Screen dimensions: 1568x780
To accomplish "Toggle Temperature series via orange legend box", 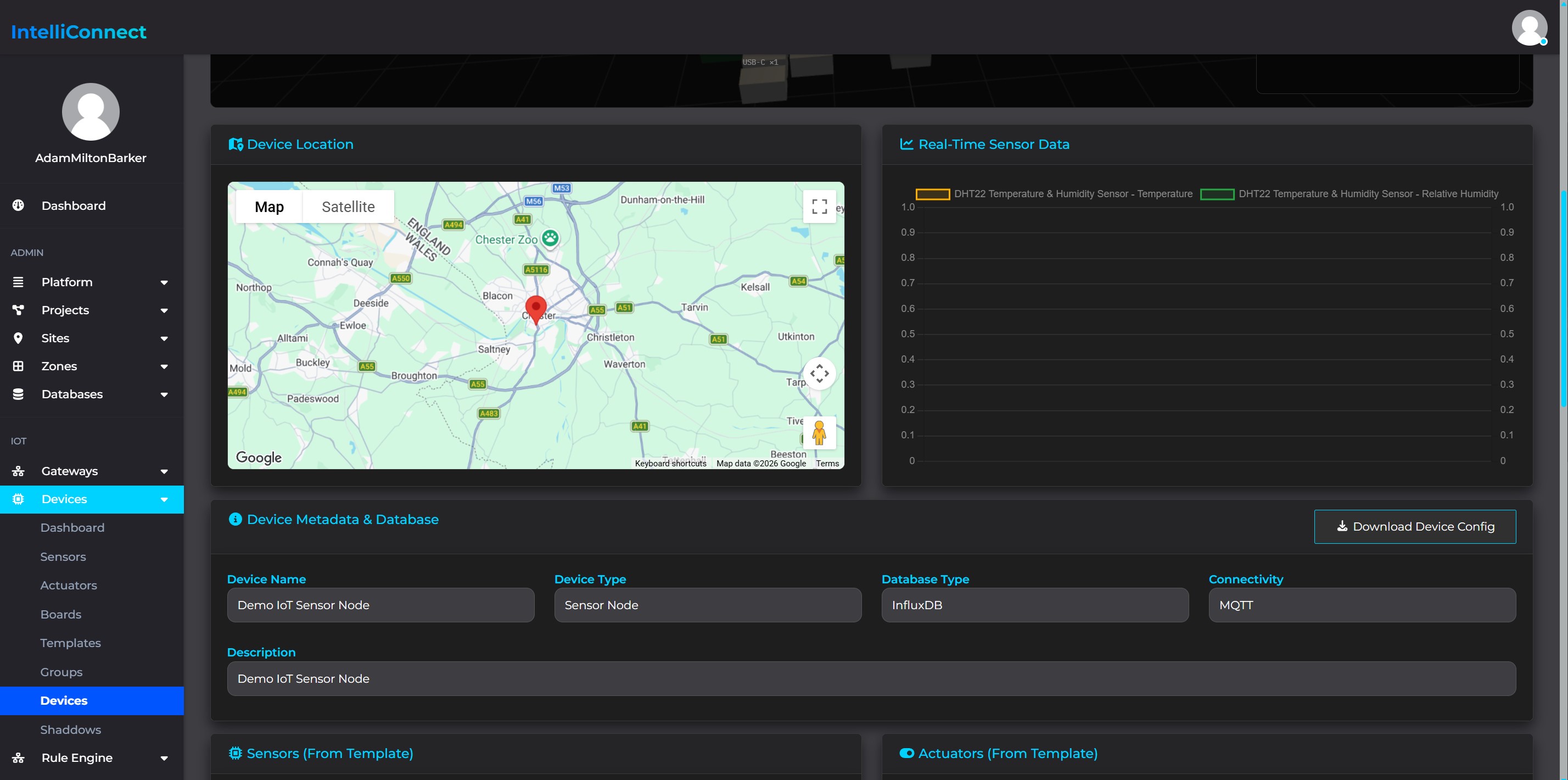I will pos(933,194).
